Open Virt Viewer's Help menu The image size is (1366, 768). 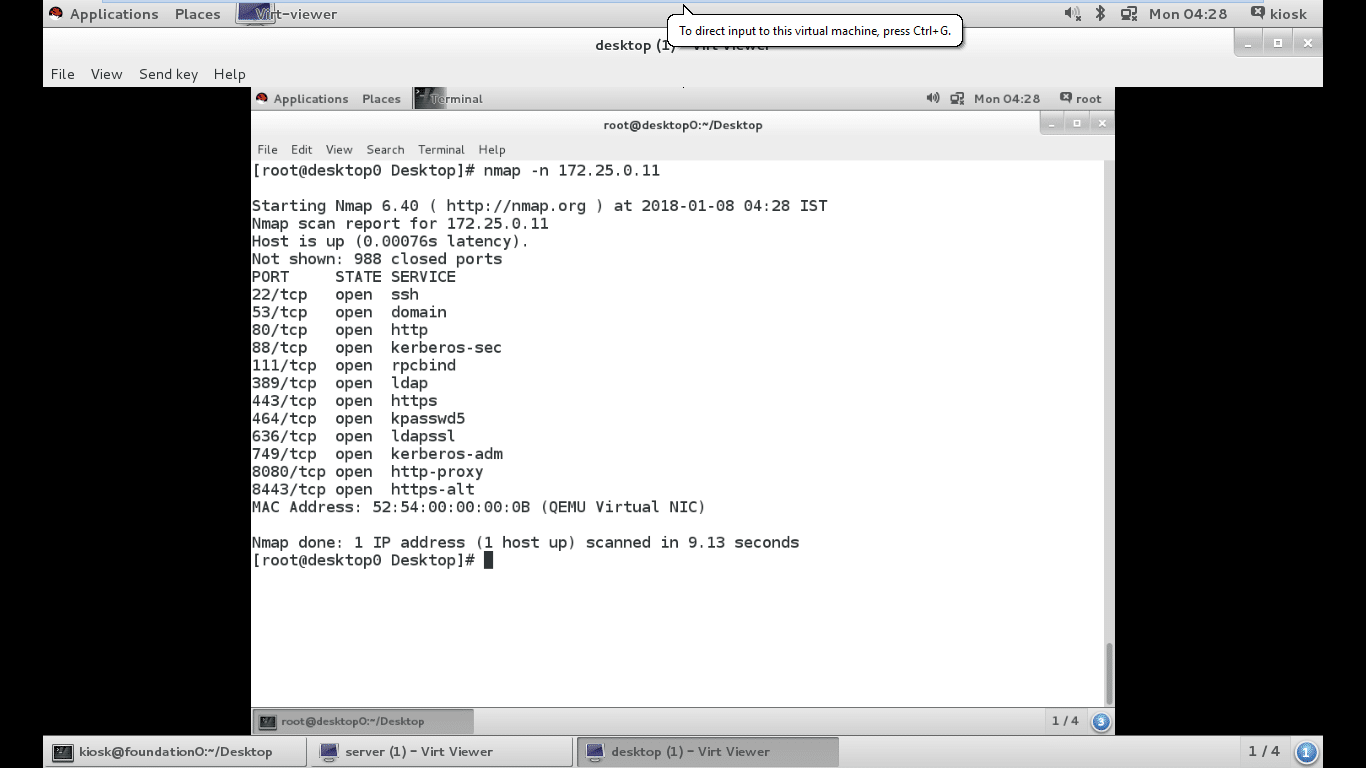[229, 74]
